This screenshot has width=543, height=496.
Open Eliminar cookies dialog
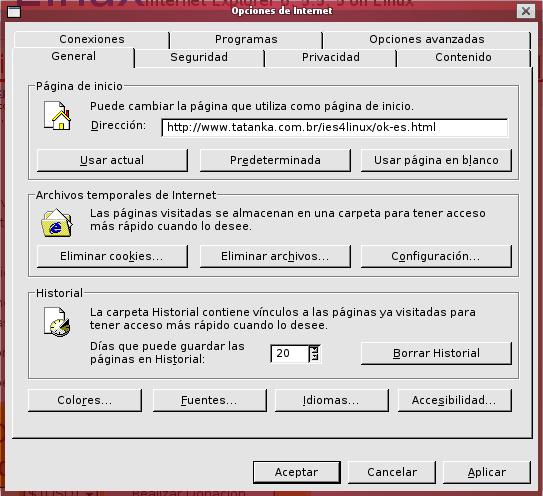pyautogui.click(x=112, y=256)
